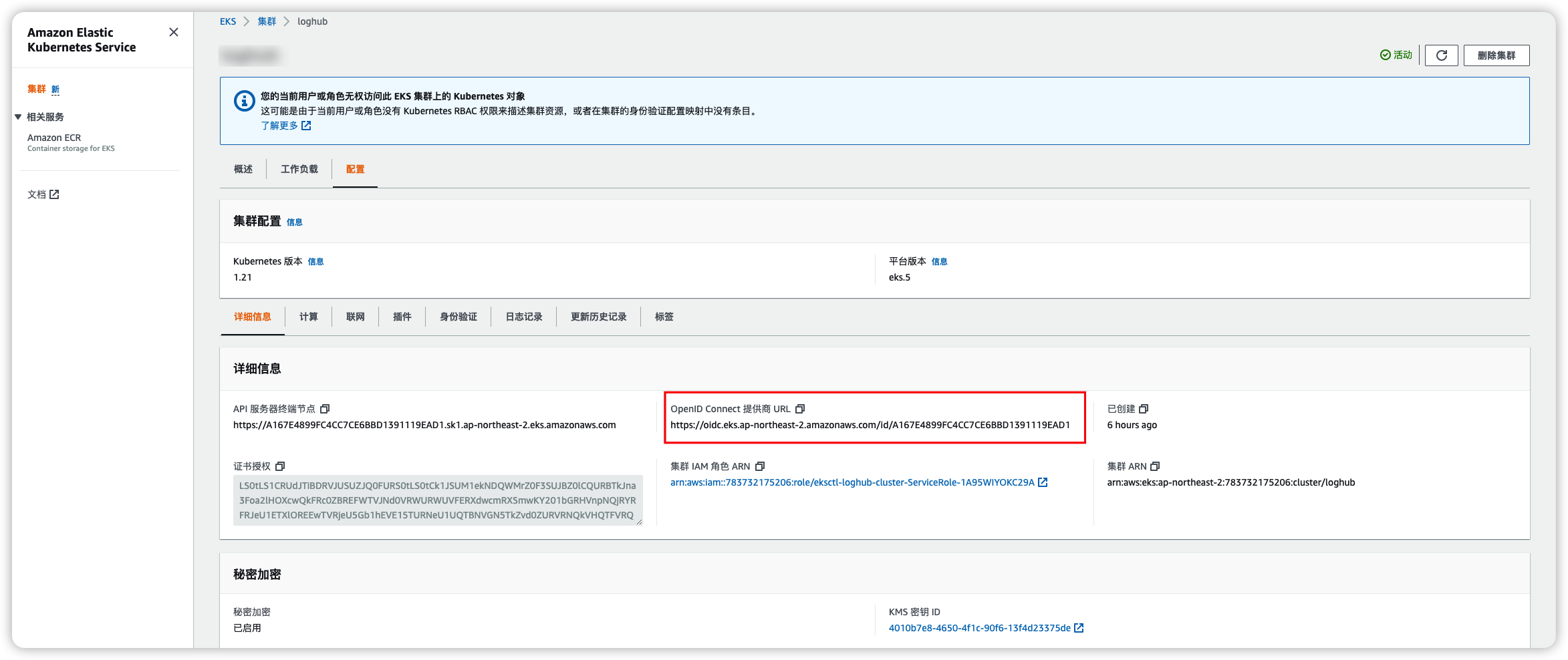Open 信息 link next to 平台版本
Screen dimensions: 1568x660
(940, 262)
